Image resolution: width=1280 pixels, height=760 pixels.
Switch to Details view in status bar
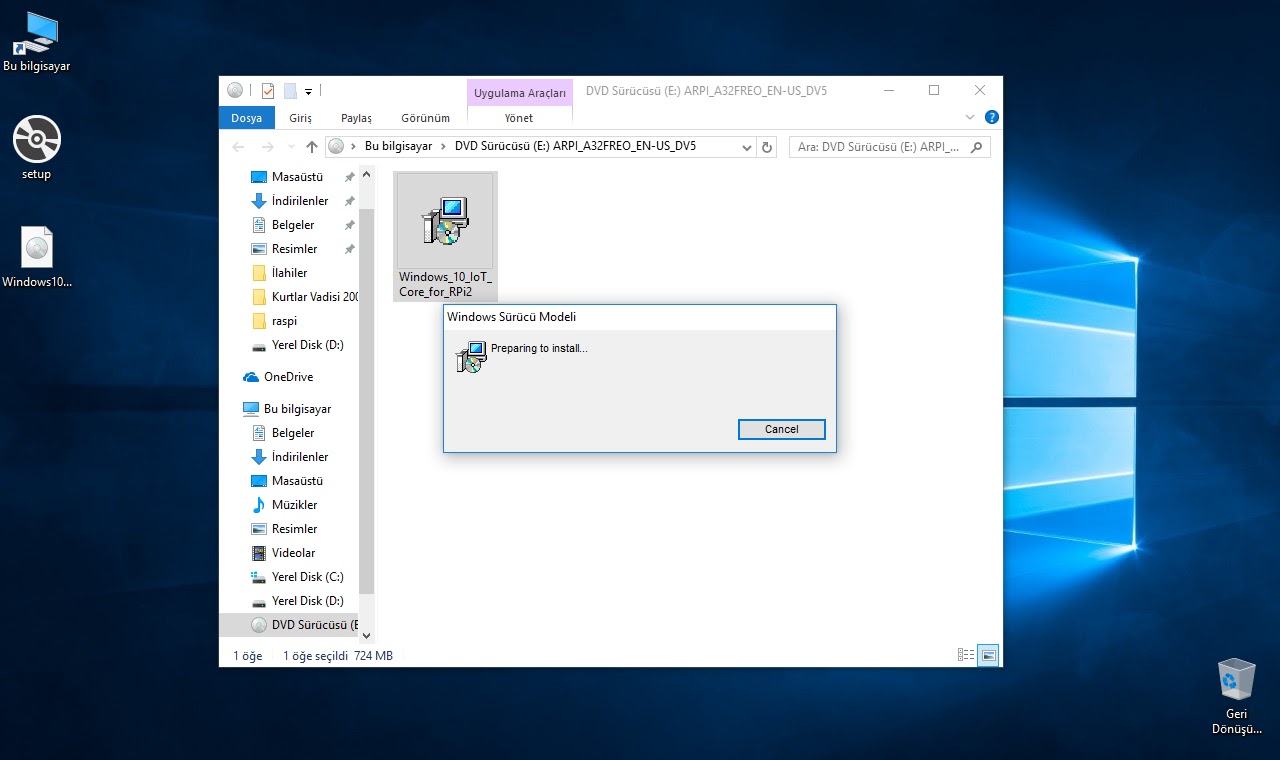pos(966,655)
